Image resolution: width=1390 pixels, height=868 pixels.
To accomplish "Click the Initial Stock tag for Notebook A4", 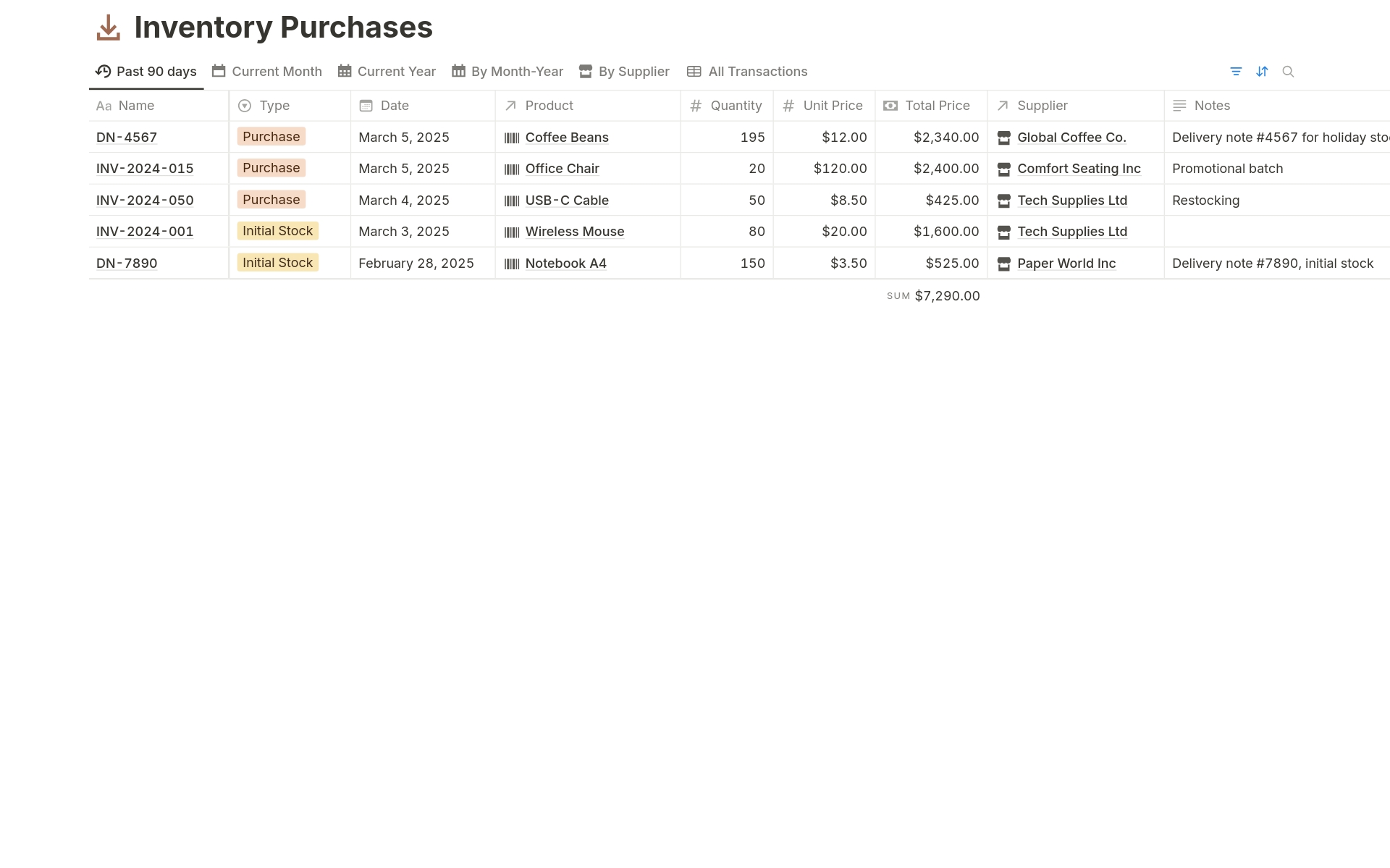I will (277, 263).
